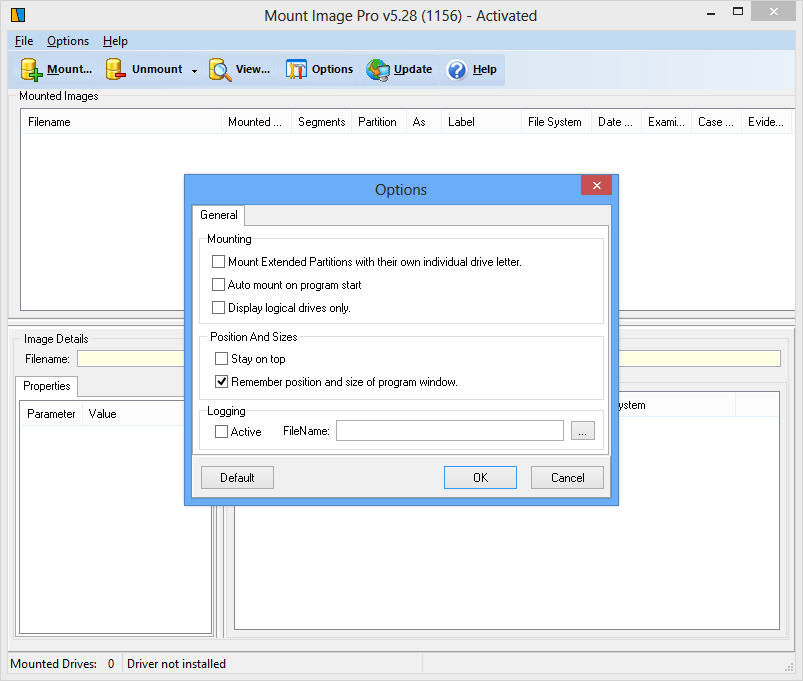The image size is (803, 681).
Task: Click Driver not installed status text
Action: click(176, 664)
